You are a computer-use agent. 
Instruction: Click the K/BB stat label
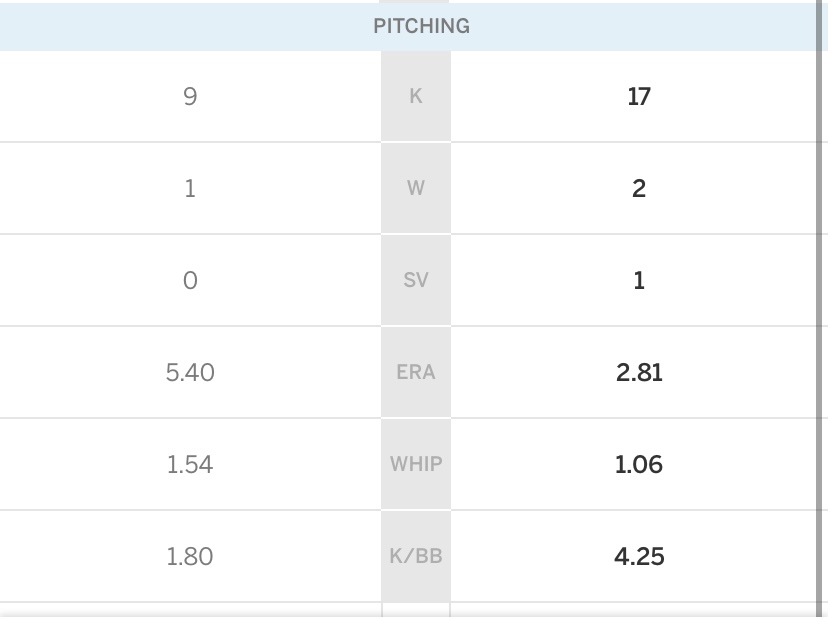[x=416, y=556]
